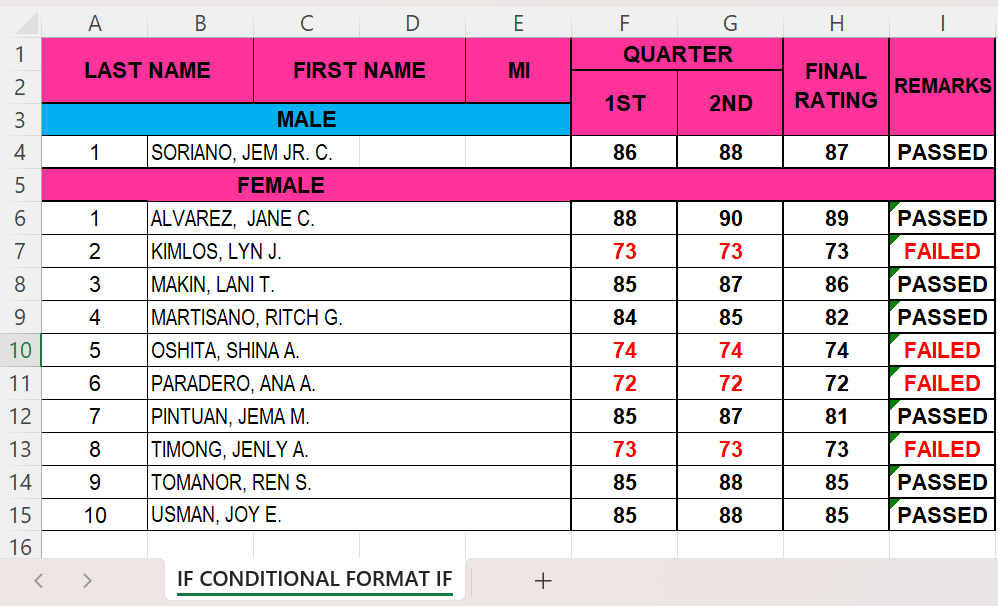Select column F header
Image resolution: width=998 pixels, height=607 pixels.
click(624, 23)
